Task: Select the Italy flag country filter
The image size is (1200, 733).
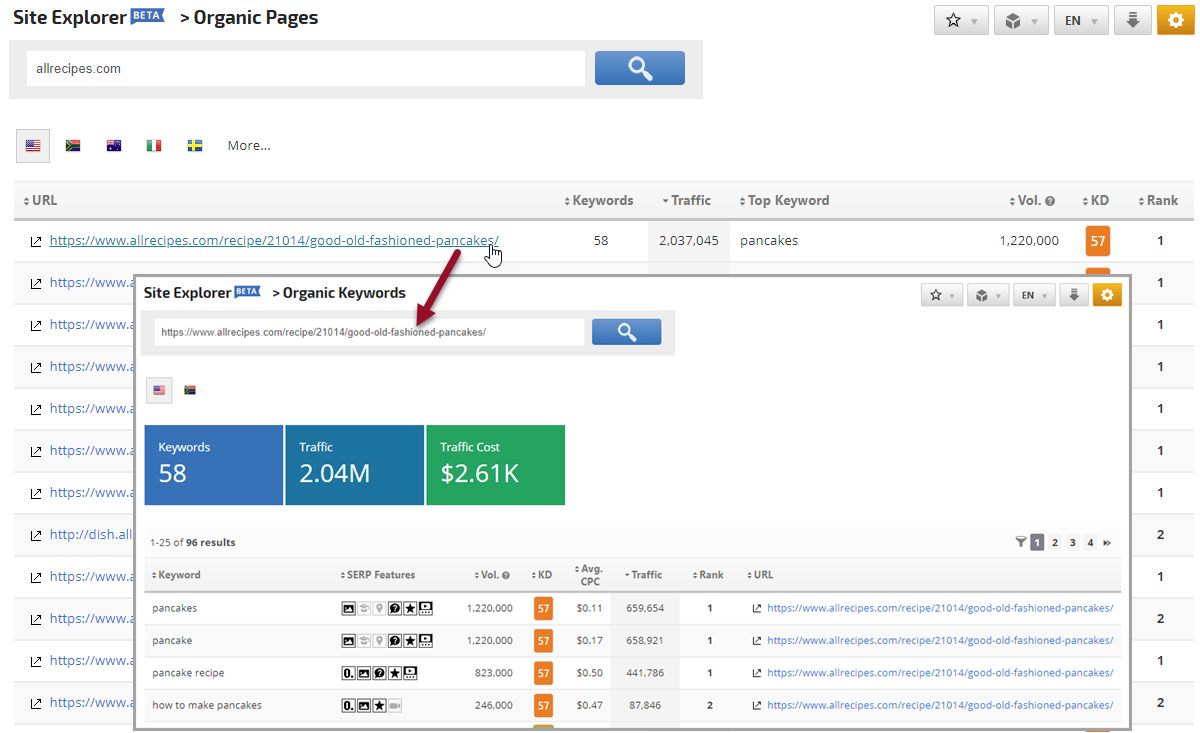Action: point(154,146)
